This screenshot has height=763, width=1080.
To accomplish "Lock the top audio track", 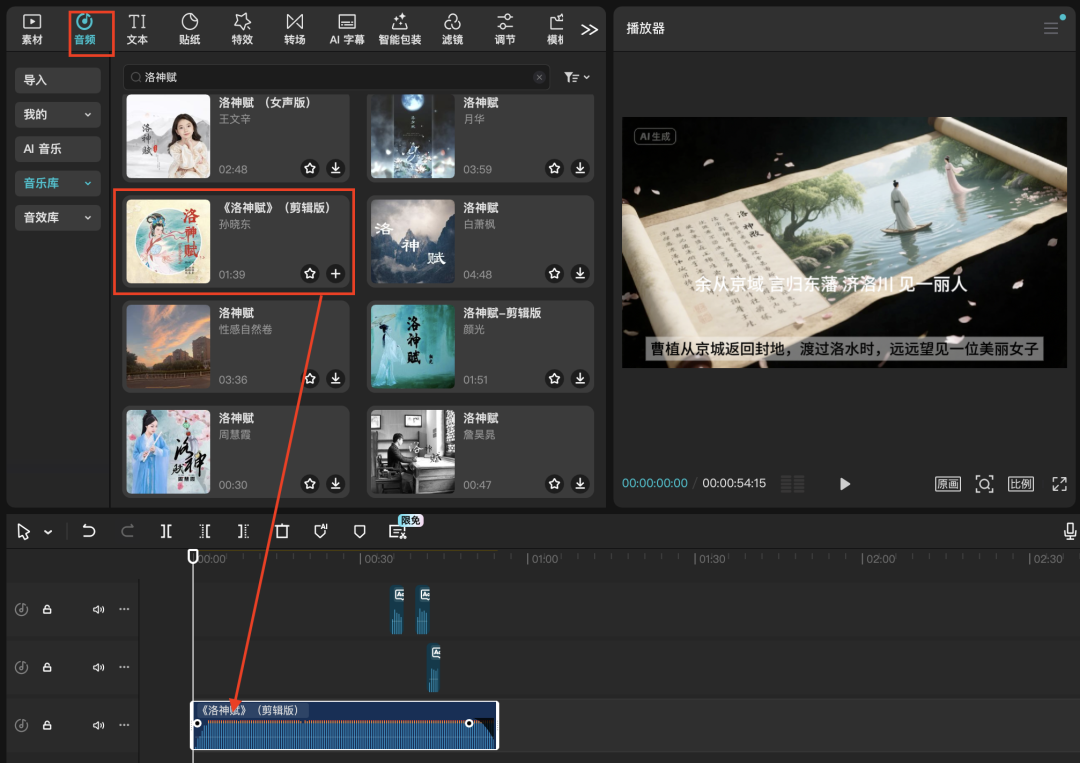I will tap(47, 609).
